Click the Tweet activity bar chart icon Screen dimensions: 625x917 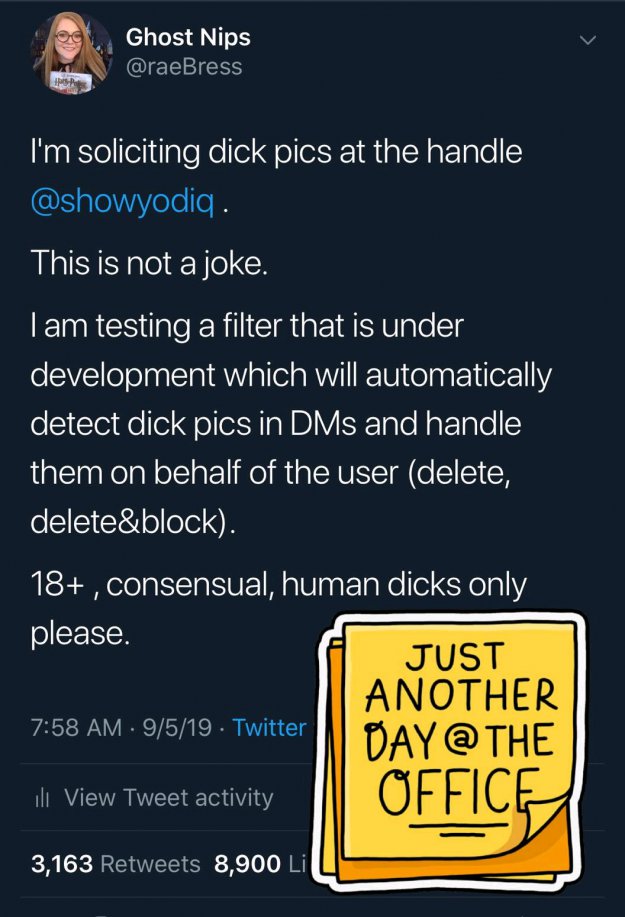42,797
